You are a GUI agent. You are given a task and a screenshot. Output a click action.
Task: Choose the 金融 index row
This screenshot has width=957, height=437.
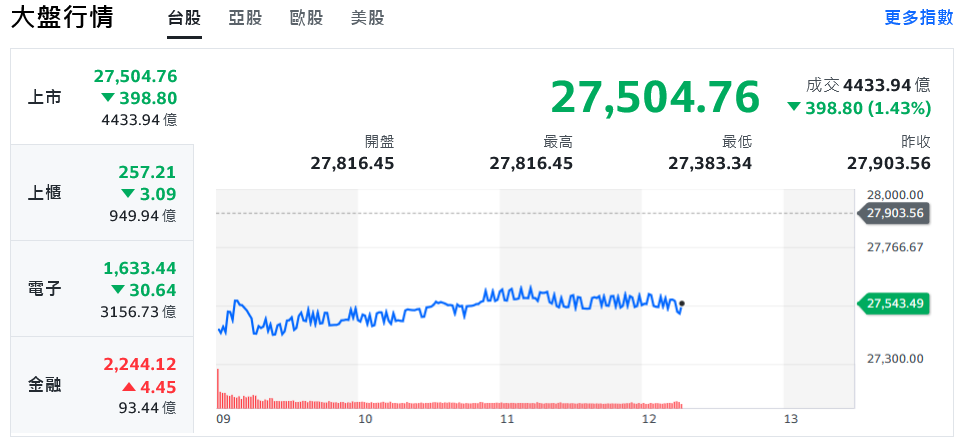102,384
